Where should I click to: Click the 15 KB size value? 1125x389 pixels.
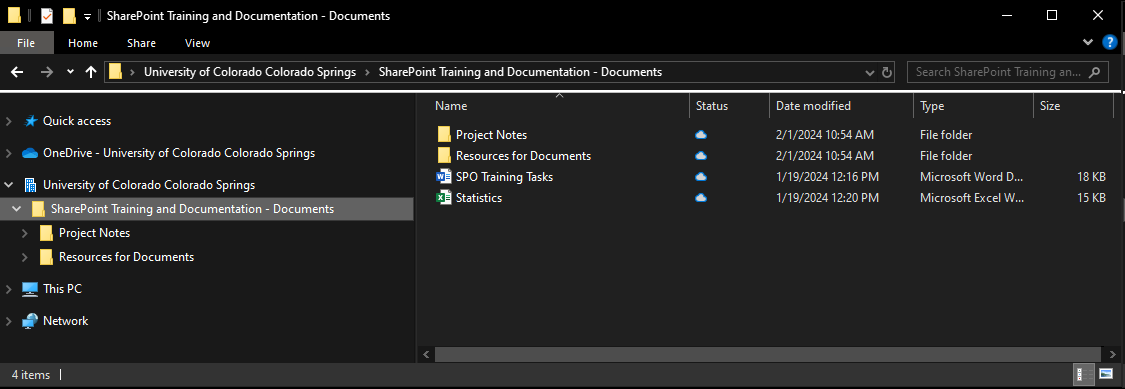coord(1091,197)
